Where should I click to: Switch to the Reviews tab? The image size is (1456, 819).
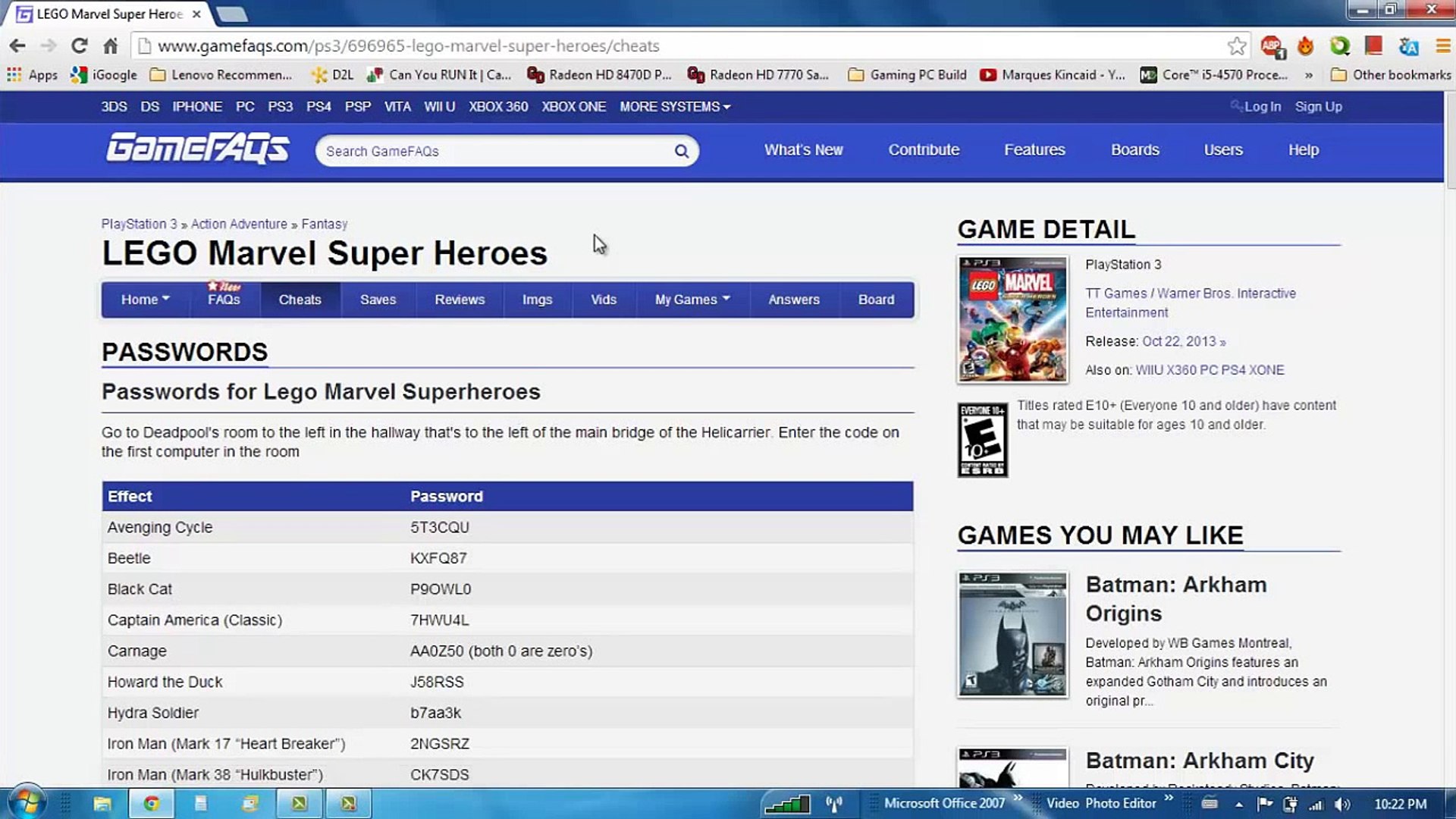[459, 300]
